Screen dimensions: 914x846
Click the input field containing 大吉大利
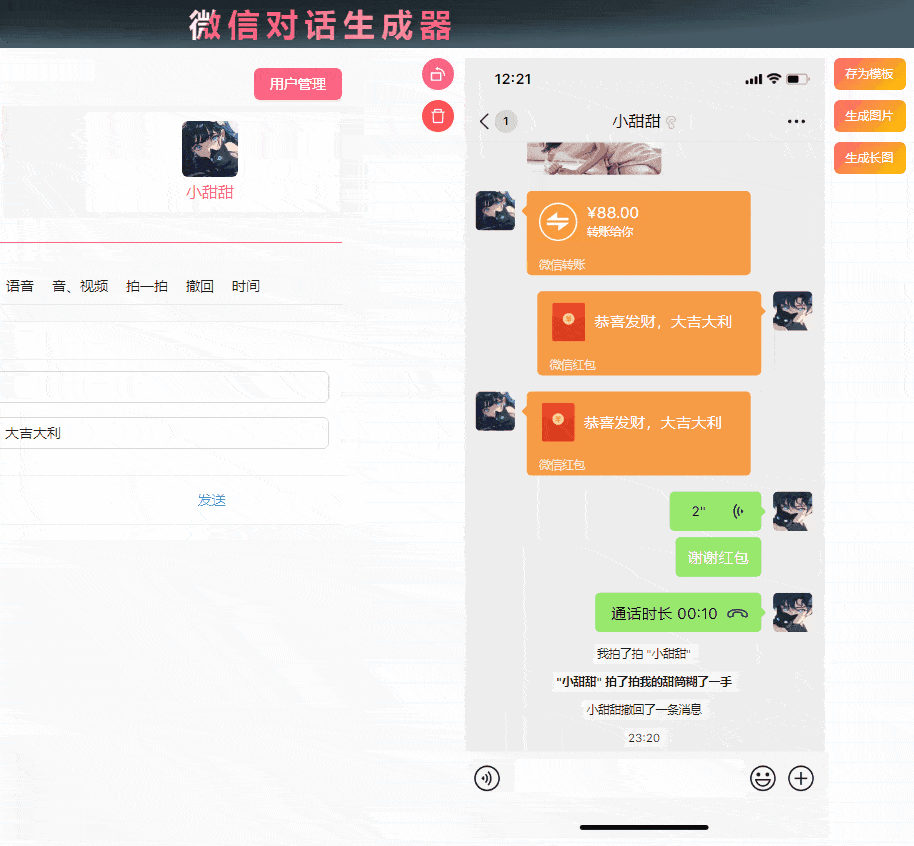(164, 433)
